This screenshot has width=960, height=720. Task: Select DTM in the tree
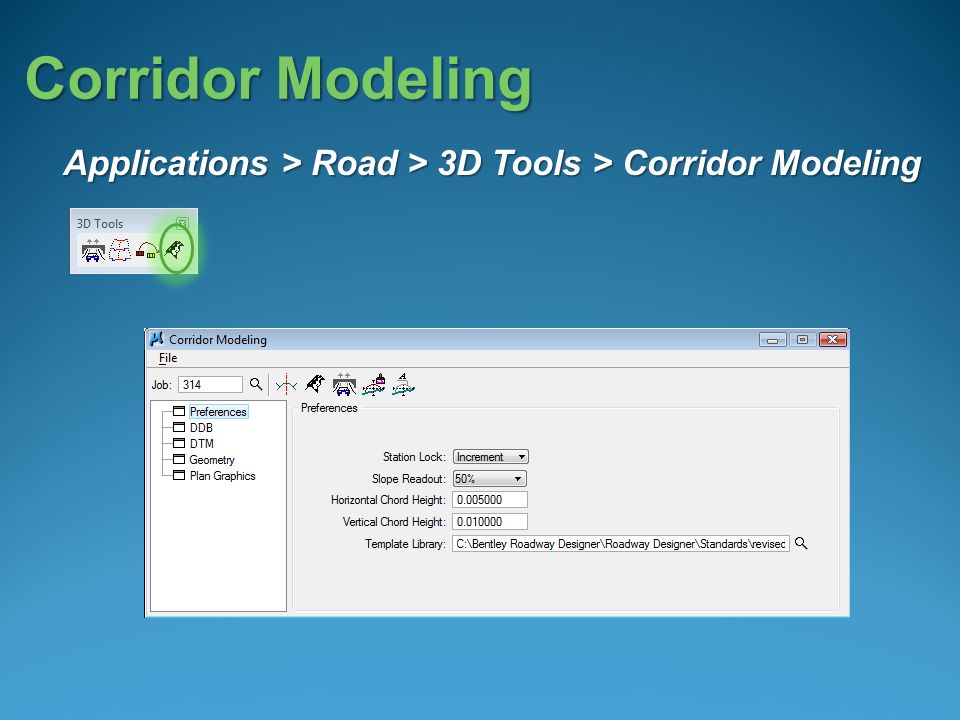click(x=201, y=444)
